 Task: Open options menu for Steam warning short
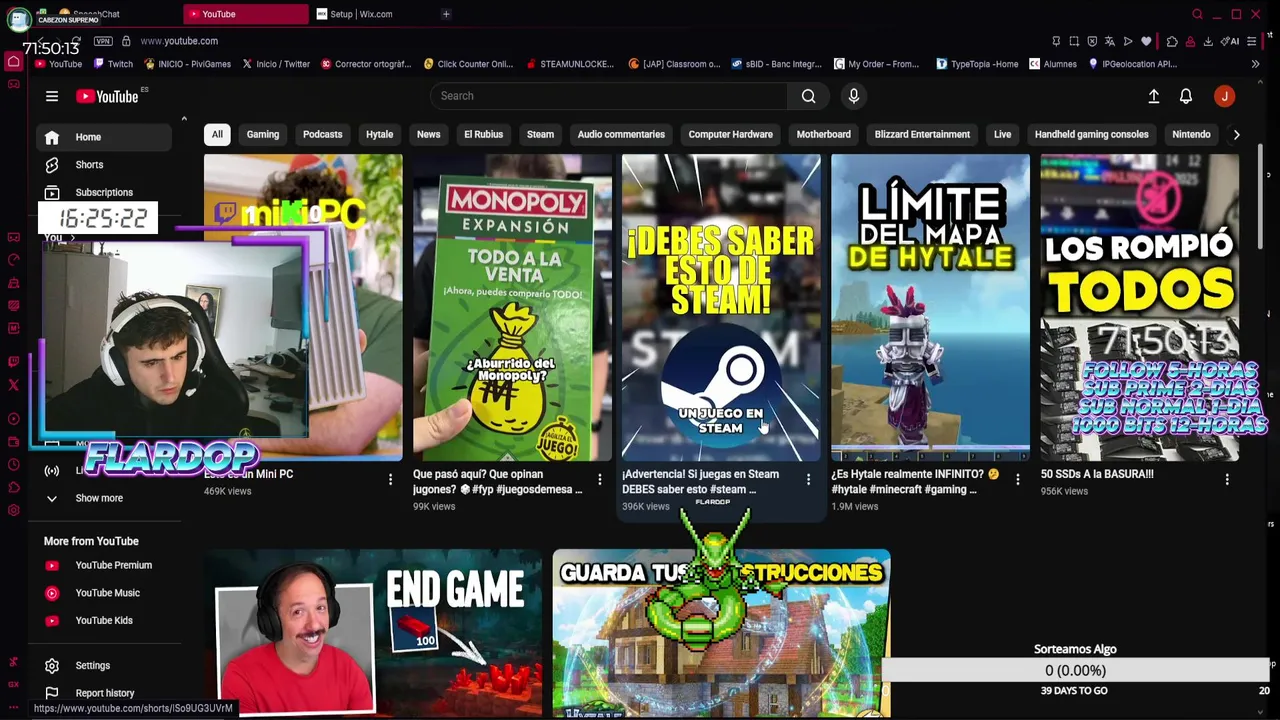tap(809, 480)
